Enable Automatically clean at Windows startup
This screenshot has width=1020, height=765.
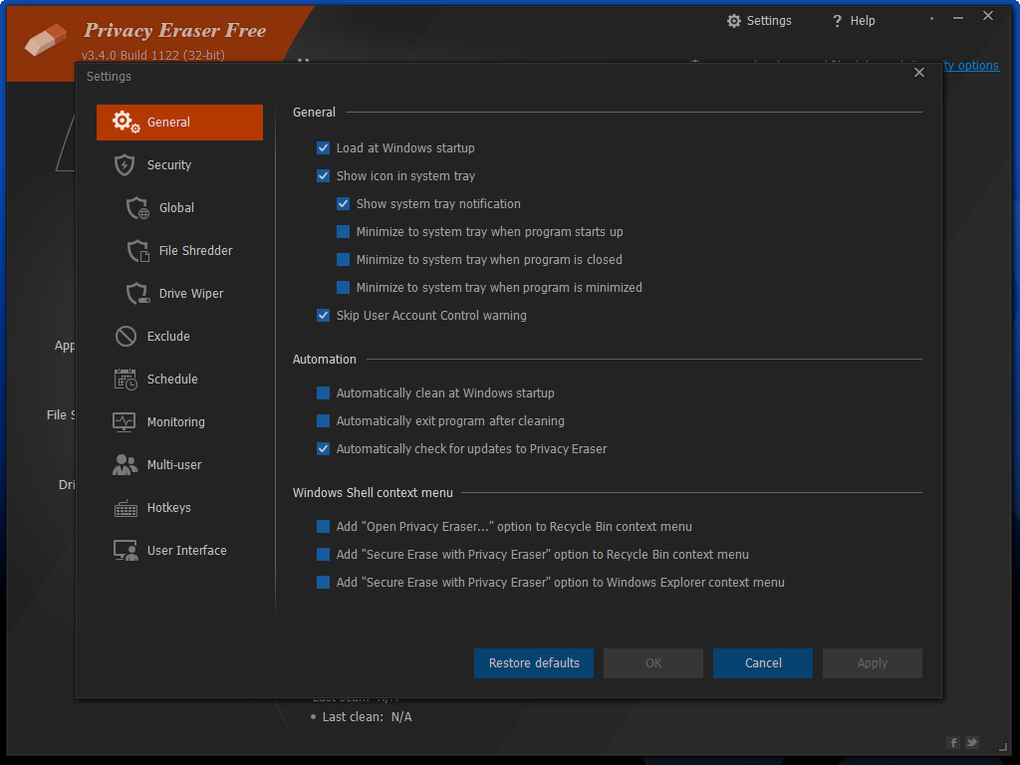[323, 393]
